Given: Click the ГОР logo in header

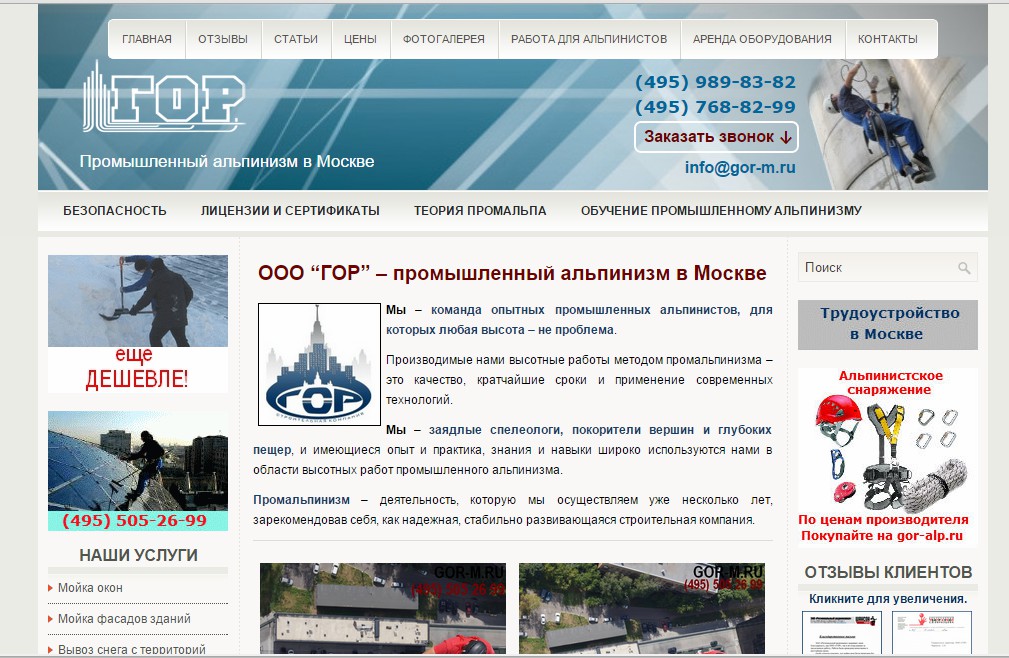Looking at the screenshot, I should [x=164, y=96].
